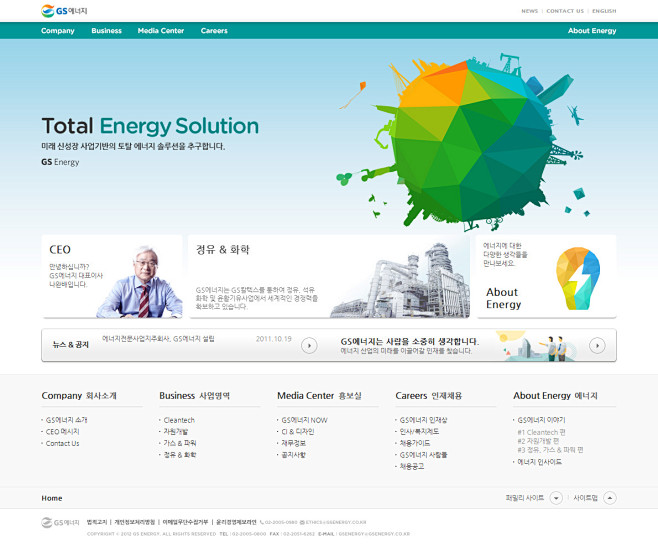Screen dimensions: 658x546
Task: Open the Cleantech footer link
Action: pyautogui.click(x=179, y=420)
